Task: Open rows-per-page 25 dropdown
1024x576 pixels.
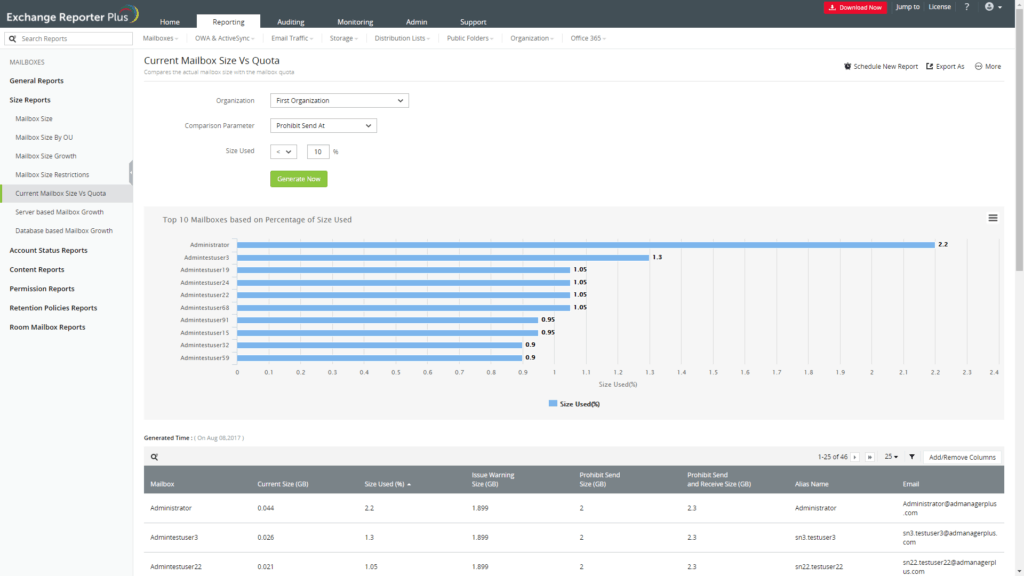Action: click(x=891, y=457)
